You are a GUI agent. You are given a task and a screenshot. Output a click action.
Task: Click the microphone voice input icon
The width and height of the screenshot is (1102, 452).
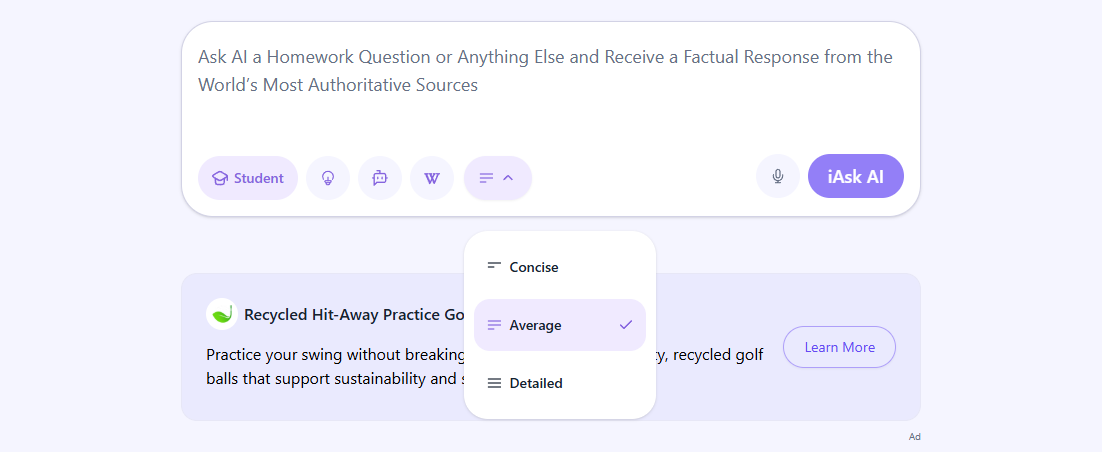pos(777,177)
